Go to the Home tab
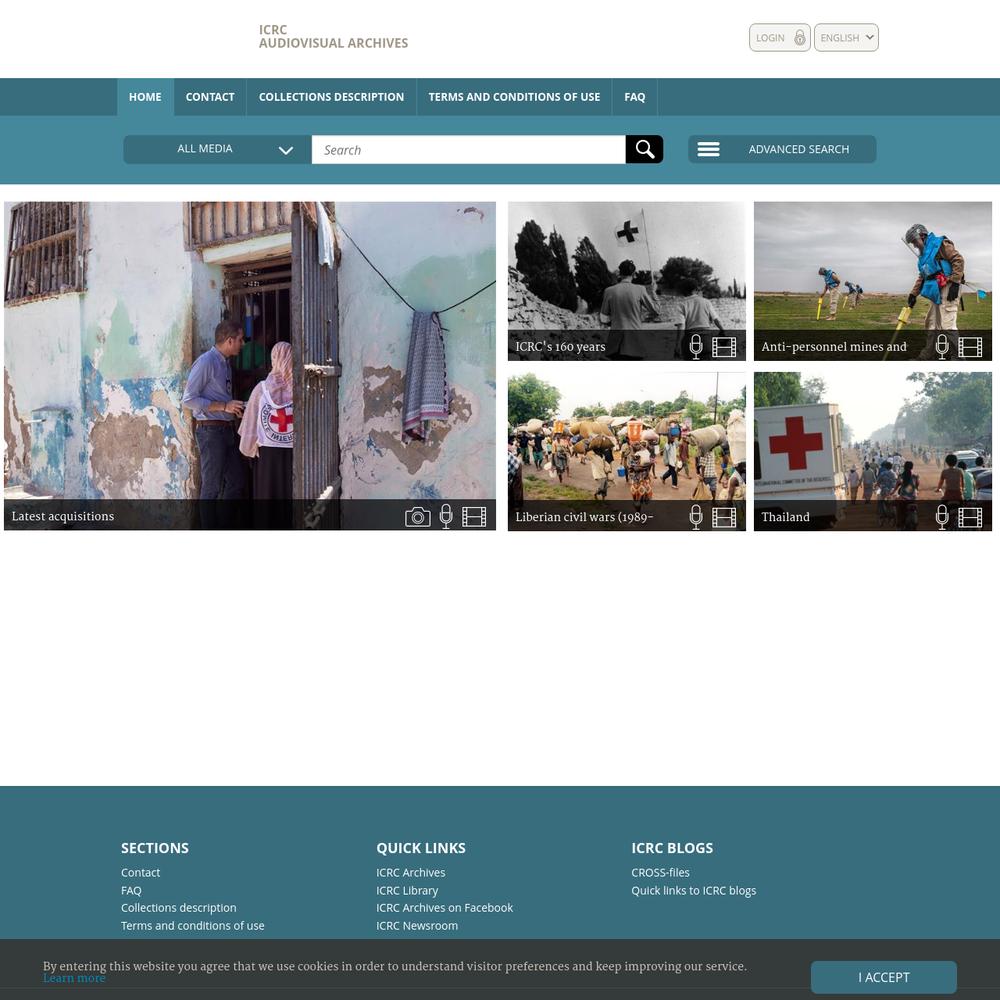The image size is (1000, 1000). point(145,97)
